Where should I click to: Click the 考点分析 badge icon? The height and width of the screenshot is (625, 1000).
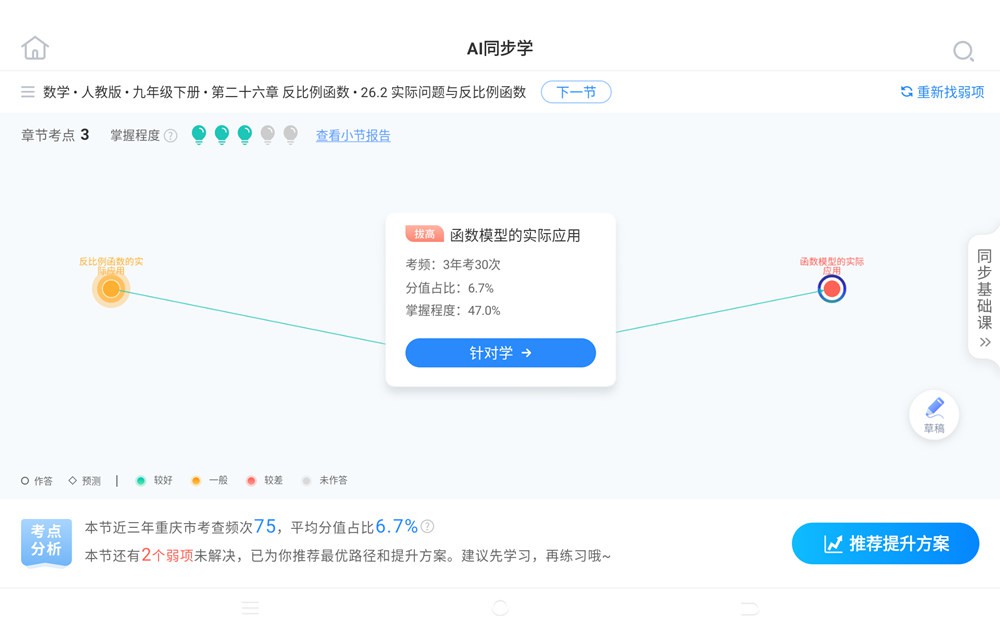coord(46,542)
